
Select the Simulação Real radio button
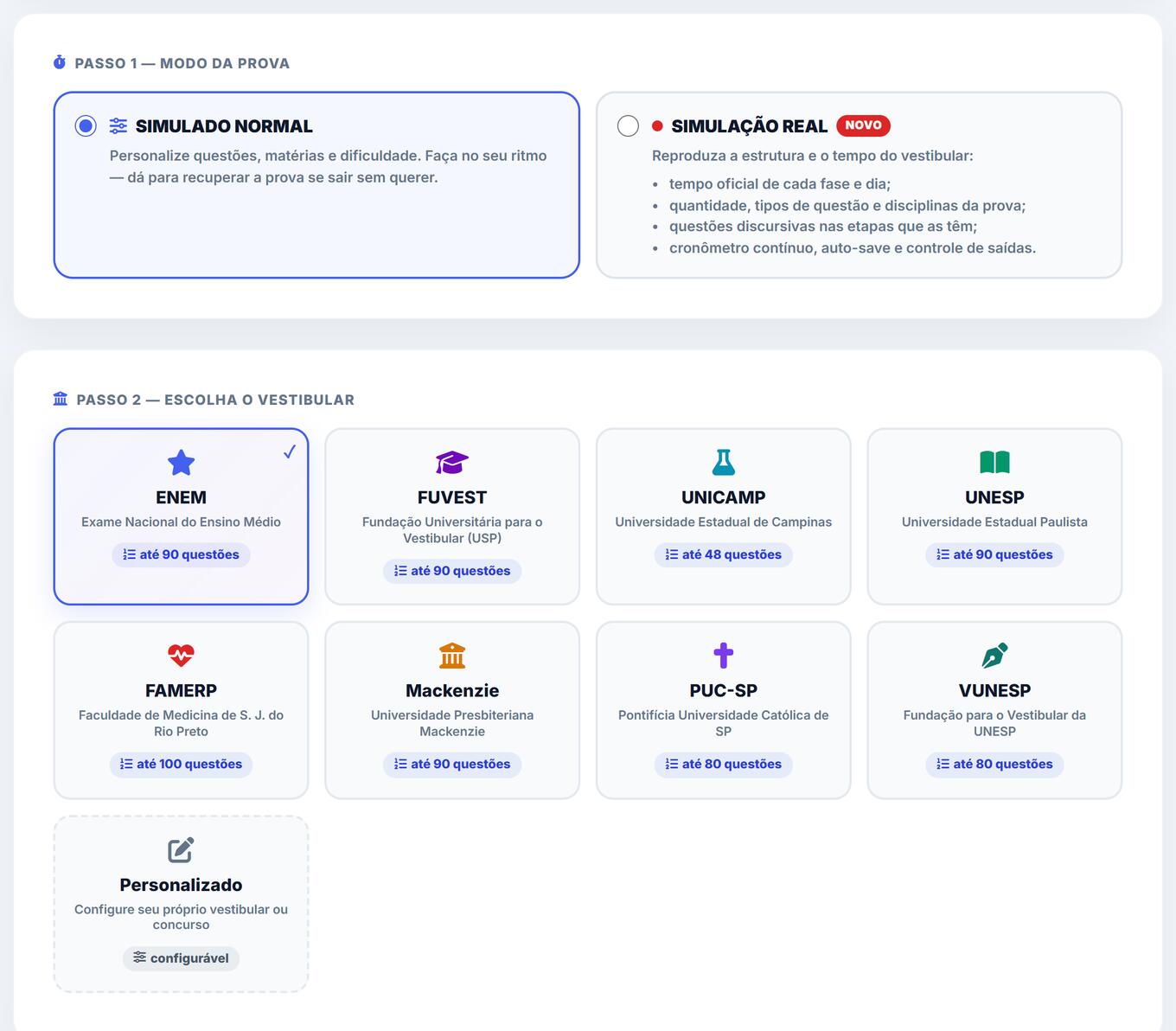pyautogui.click(x=628, y=126)
